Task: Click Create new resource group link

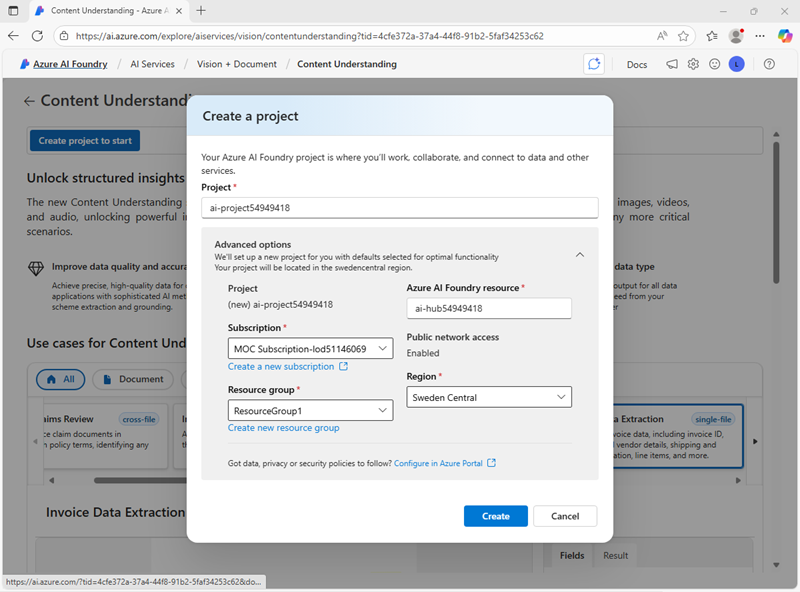Action: (x=283, y=428)
